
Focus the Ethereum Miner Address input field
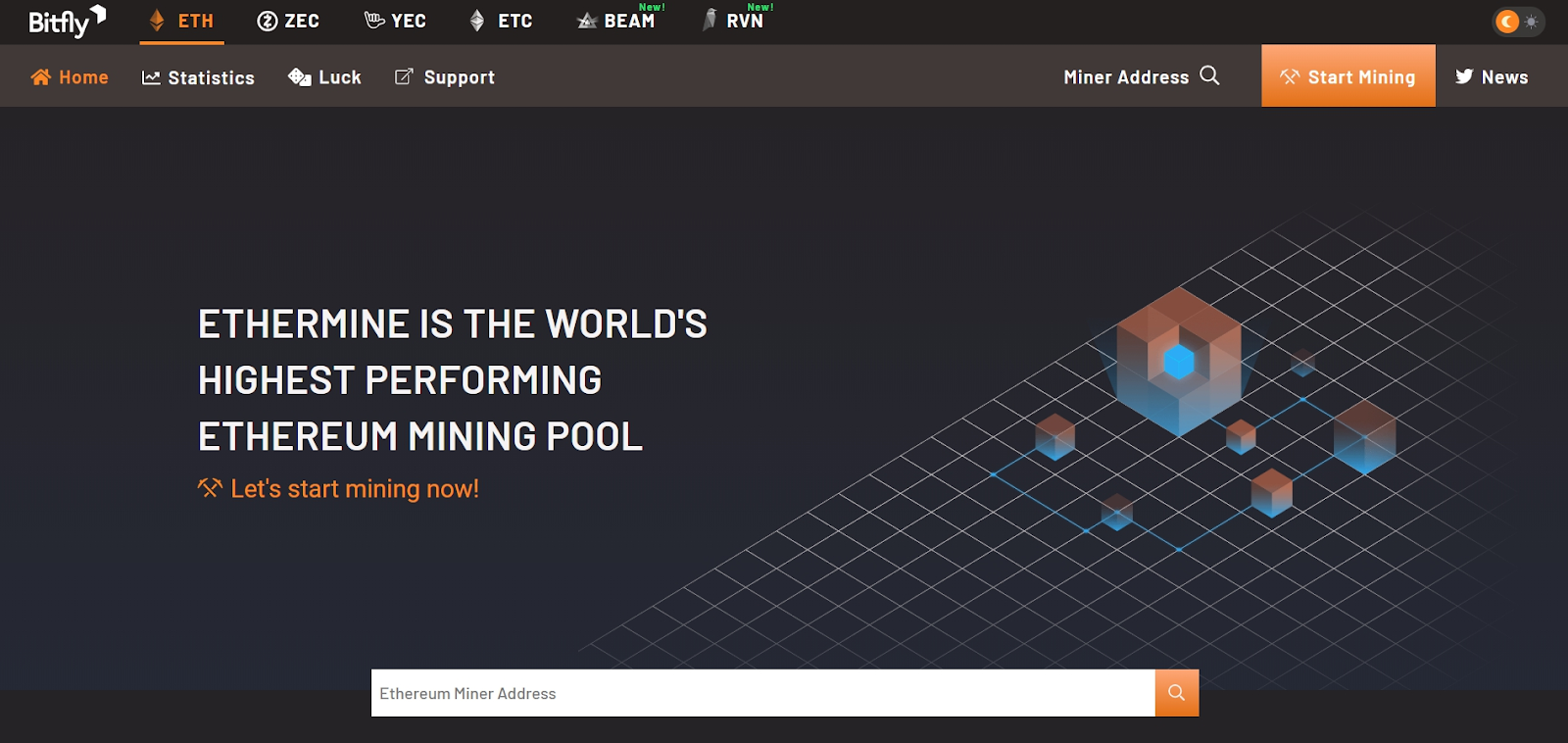[x=763, y=693]
